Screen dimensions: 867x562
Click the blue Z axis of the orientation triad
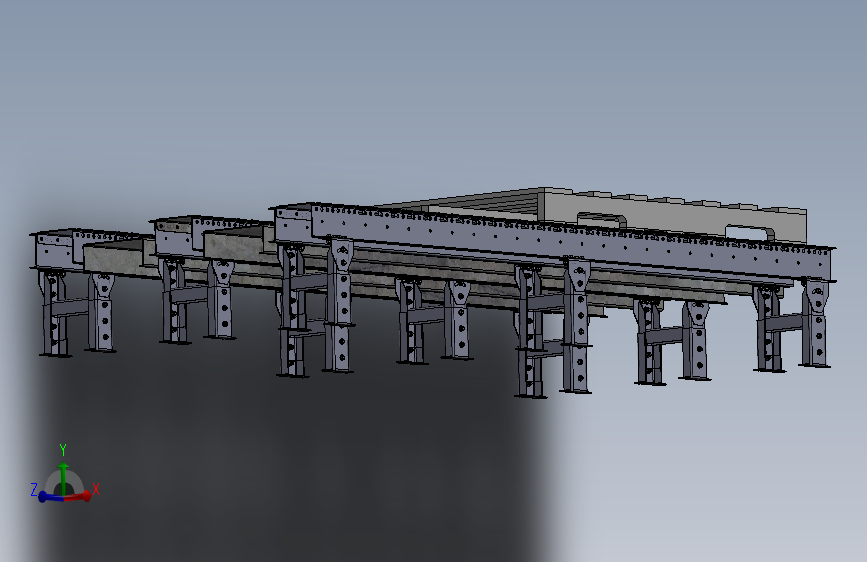click(50, 497)
